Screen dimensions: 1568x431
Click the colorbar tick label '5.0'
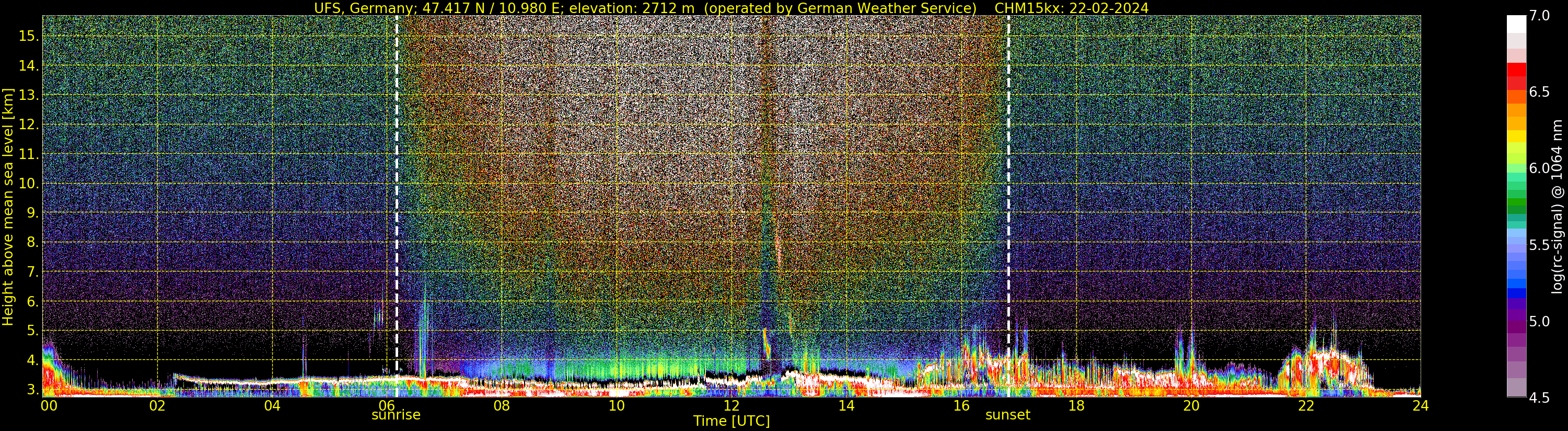tap(1539, 321)
